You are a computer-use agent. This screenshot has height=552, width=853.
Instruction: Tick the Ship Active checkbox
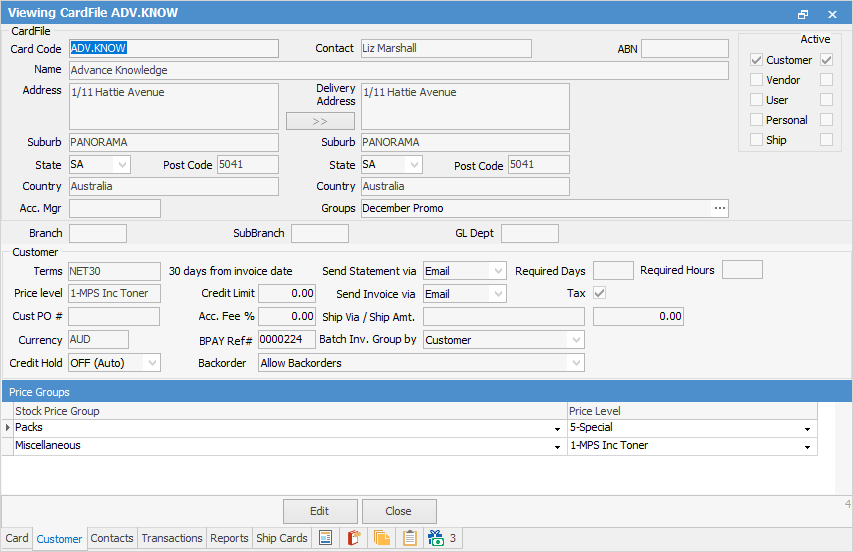826,140
